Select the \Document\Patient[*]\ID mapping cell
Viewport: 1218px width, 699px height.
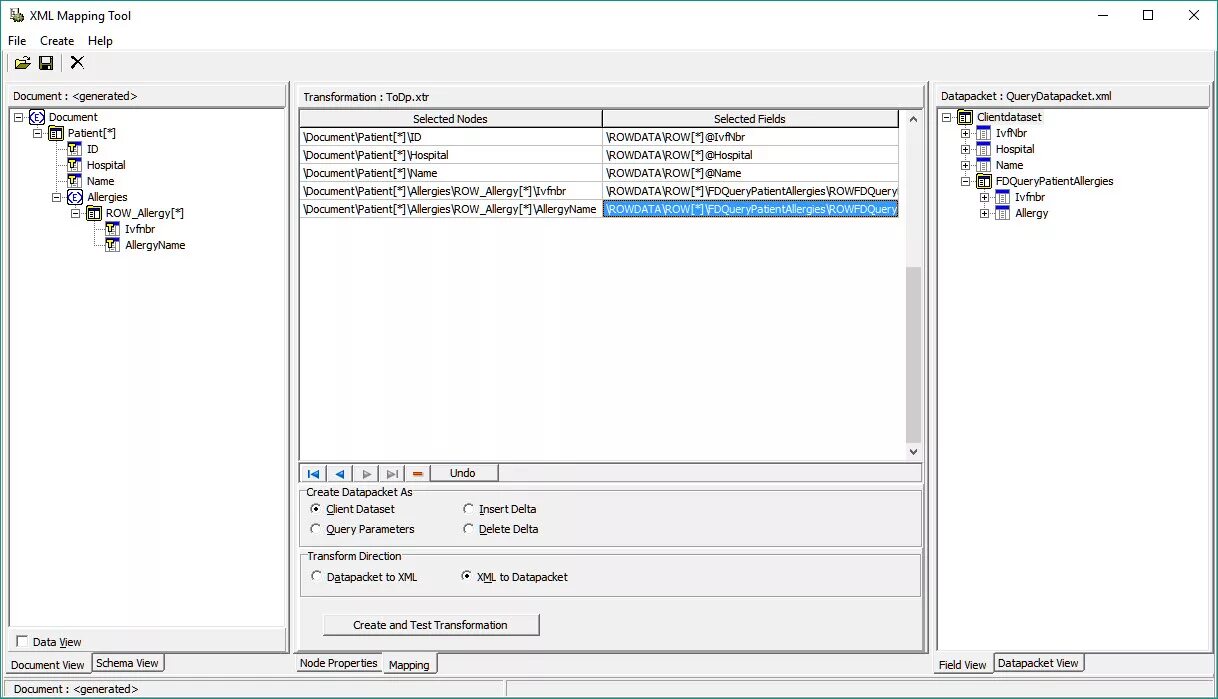(x=451, y=137)
